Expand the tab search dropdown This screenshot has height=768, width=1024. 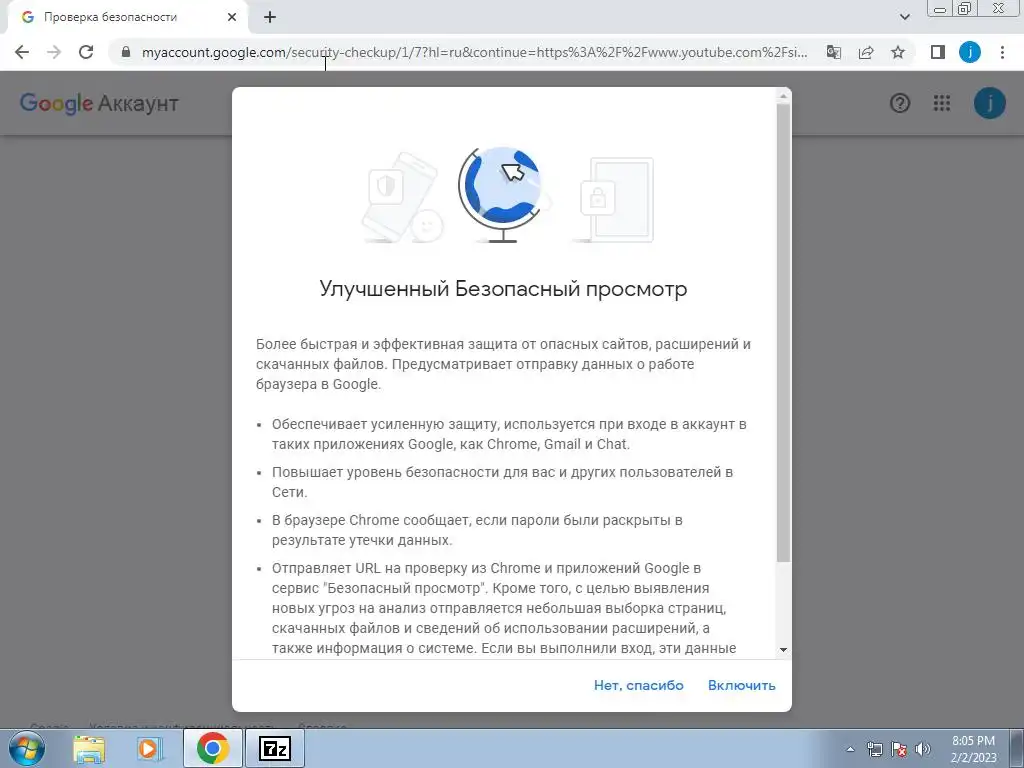click(x=904, y=17)
